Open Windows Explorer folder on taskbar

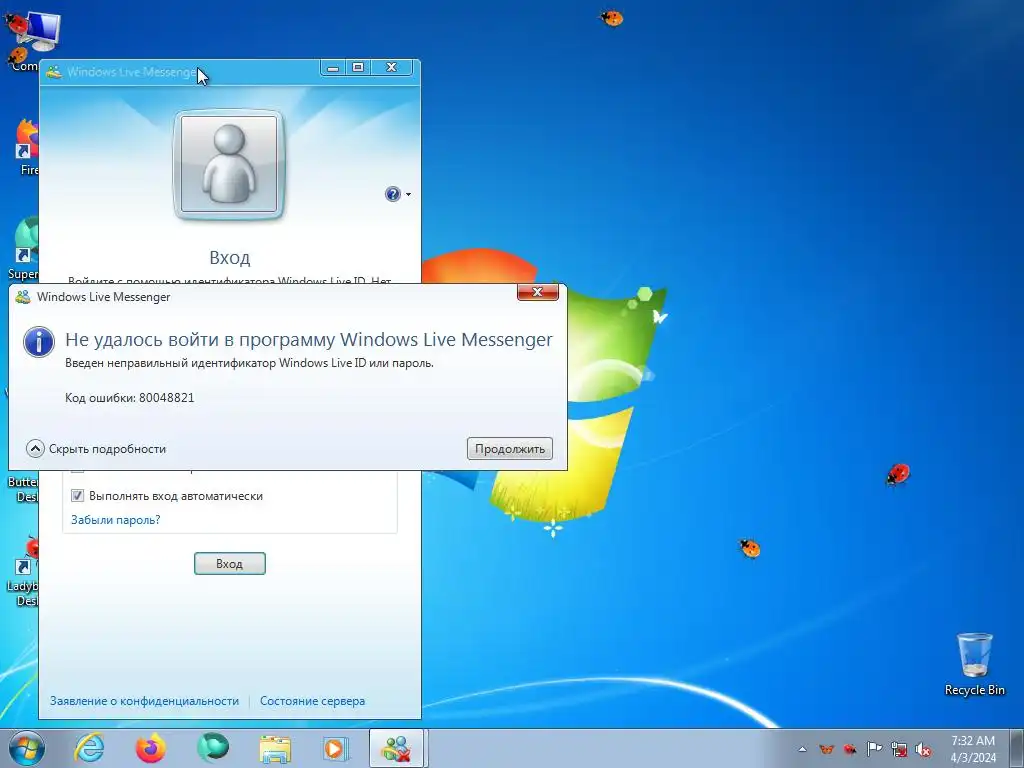tap(275, 749)
